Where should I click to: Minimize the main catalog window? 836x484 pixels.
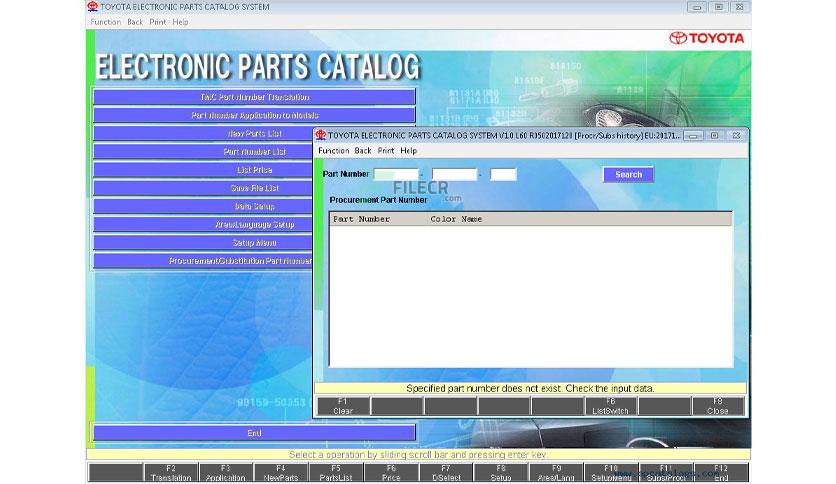click(x=697, y=7)
